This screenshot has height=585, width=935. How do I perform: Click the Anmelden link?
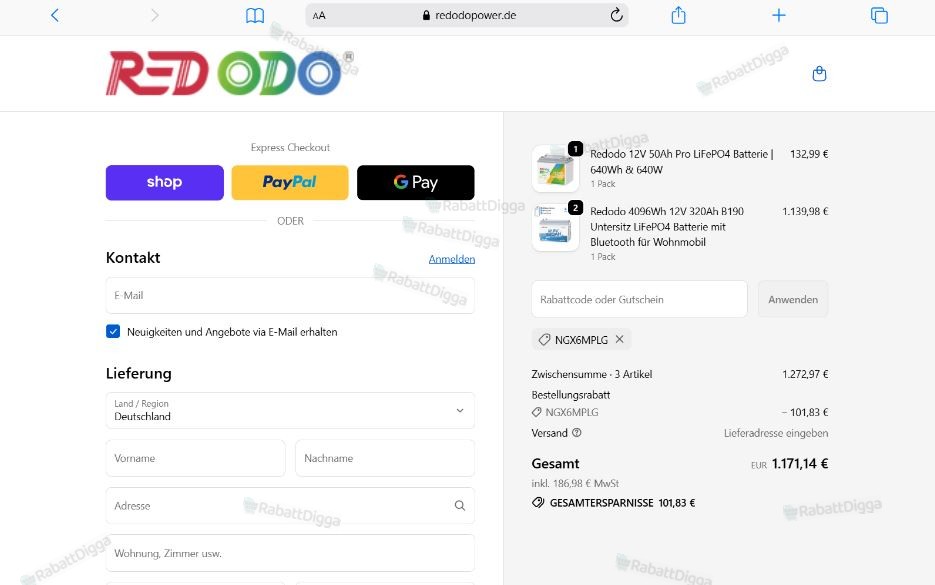[452, 259]
